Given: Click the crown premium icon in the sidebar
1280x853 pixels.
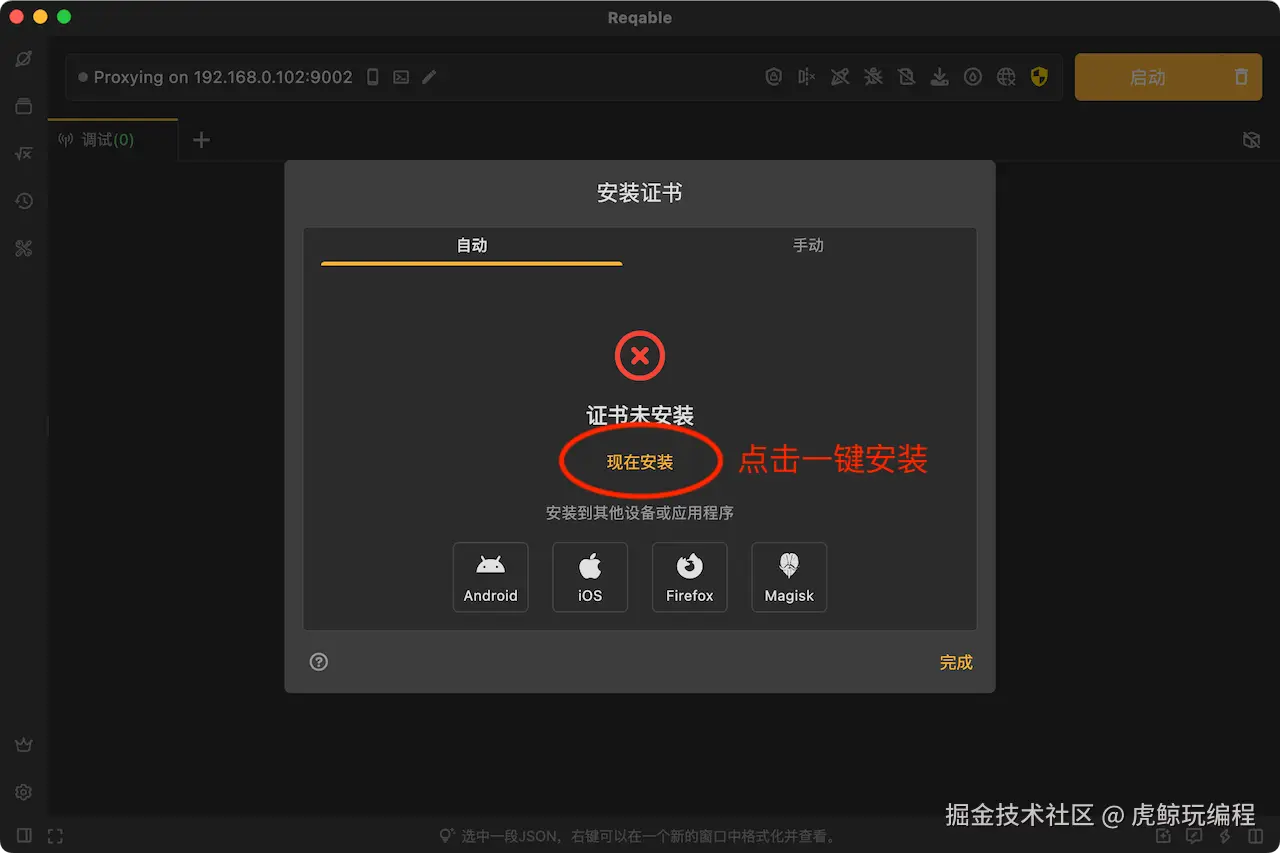Looking at the screenshot, I should [x=23, y=743].
